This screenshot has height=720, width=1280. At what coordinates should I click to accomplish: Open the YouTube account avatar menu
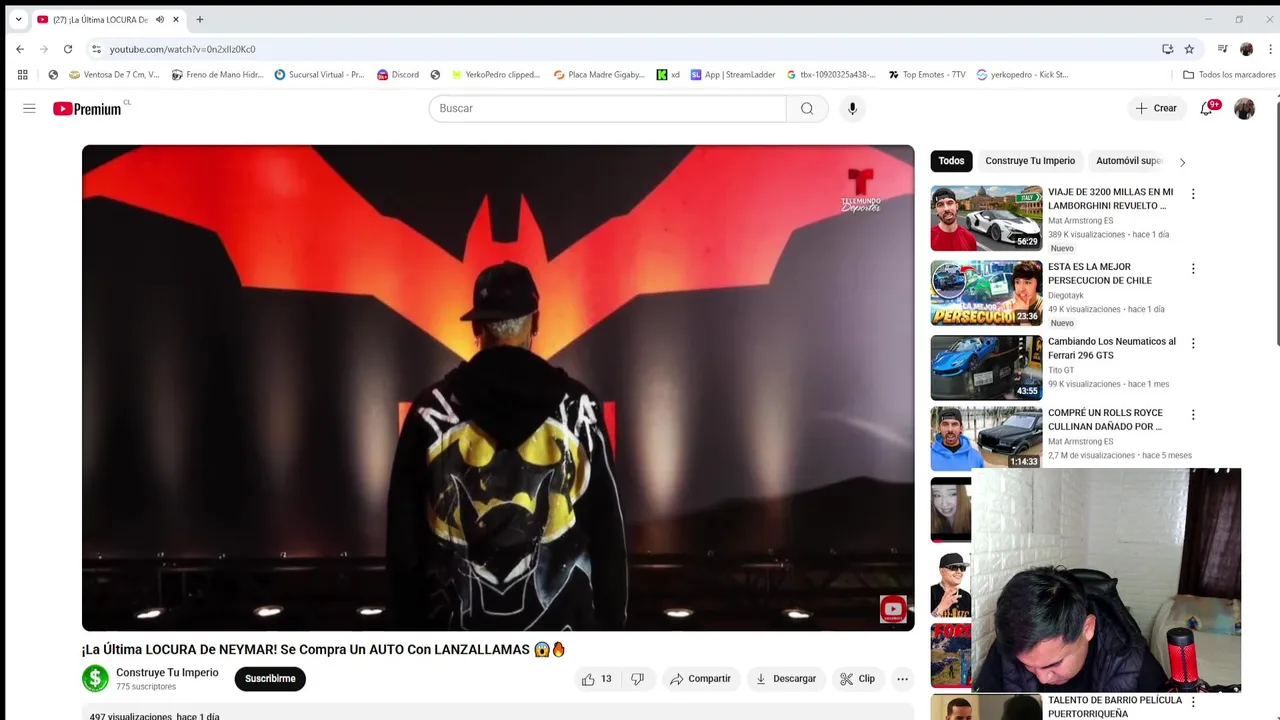(x=1244, y=108)
